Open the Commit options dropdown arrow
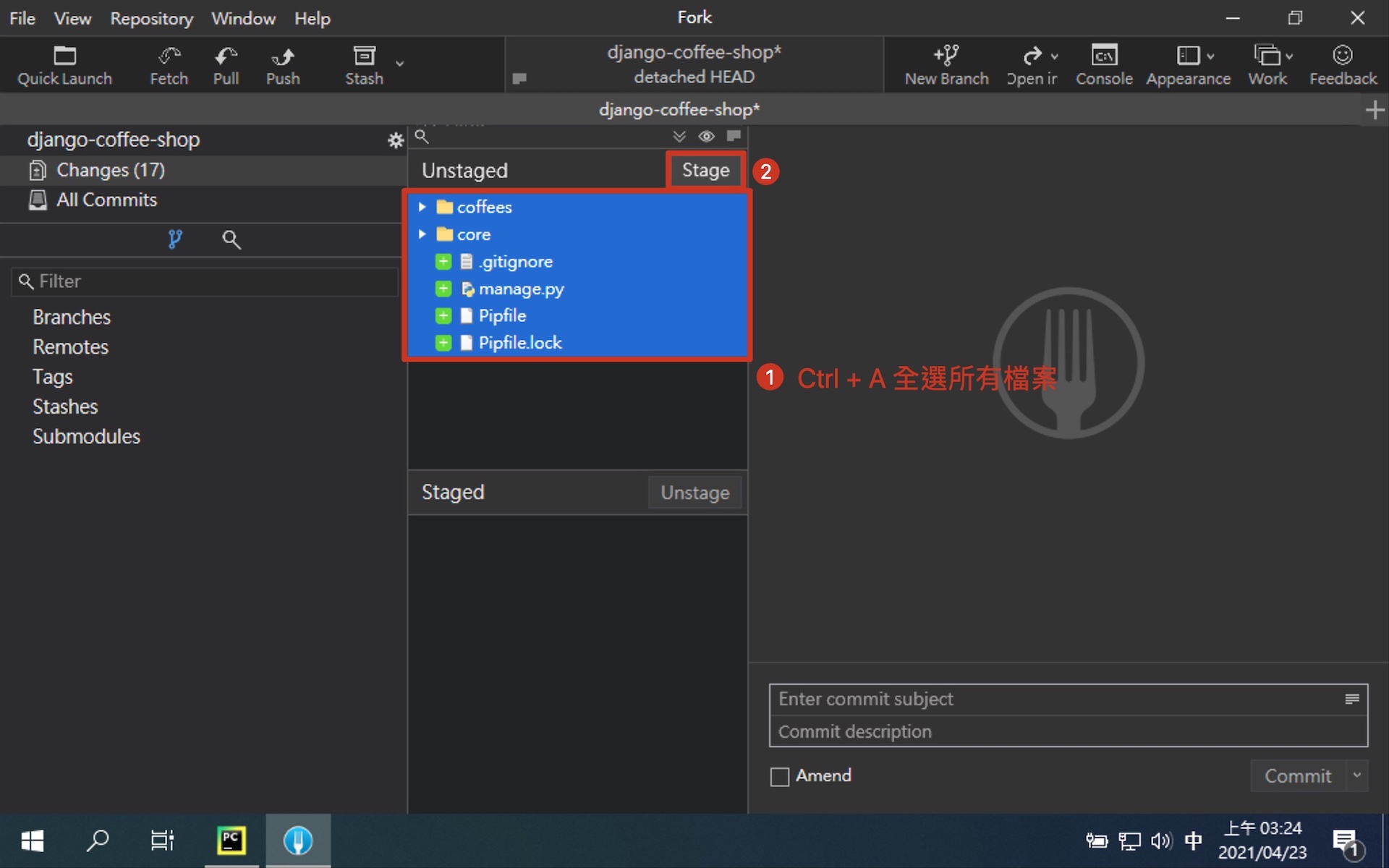Image resolution: width=1389 pixels, height=868 pixels. pos(1356,775)
